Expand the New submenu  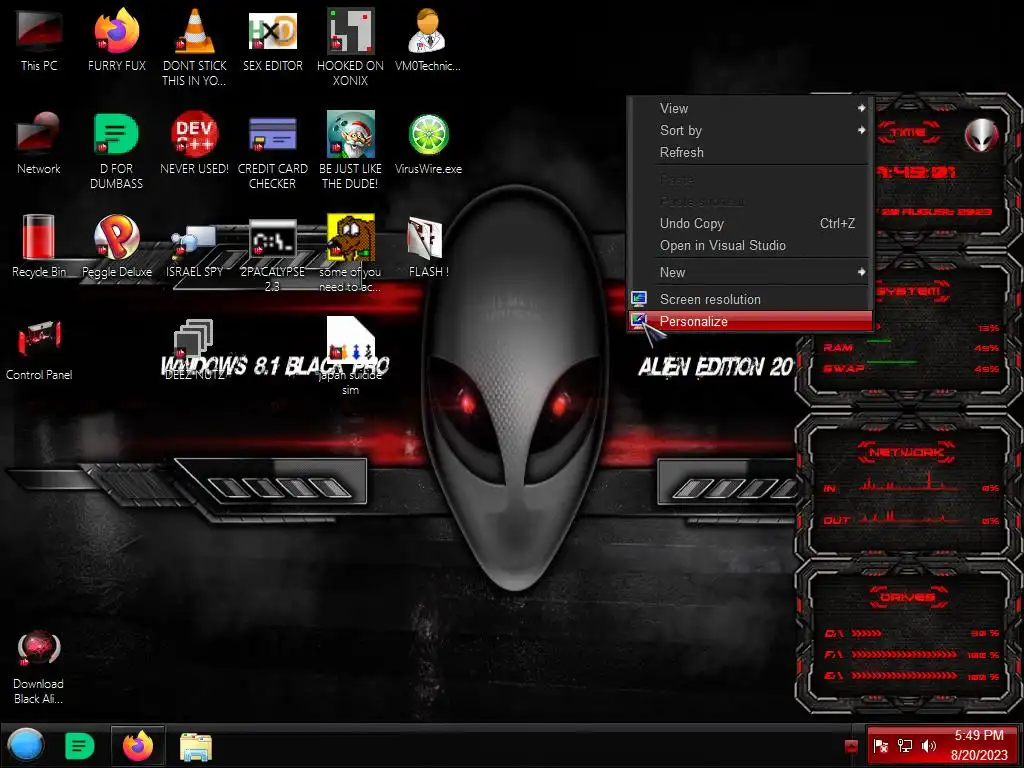[x=750, y=272]
